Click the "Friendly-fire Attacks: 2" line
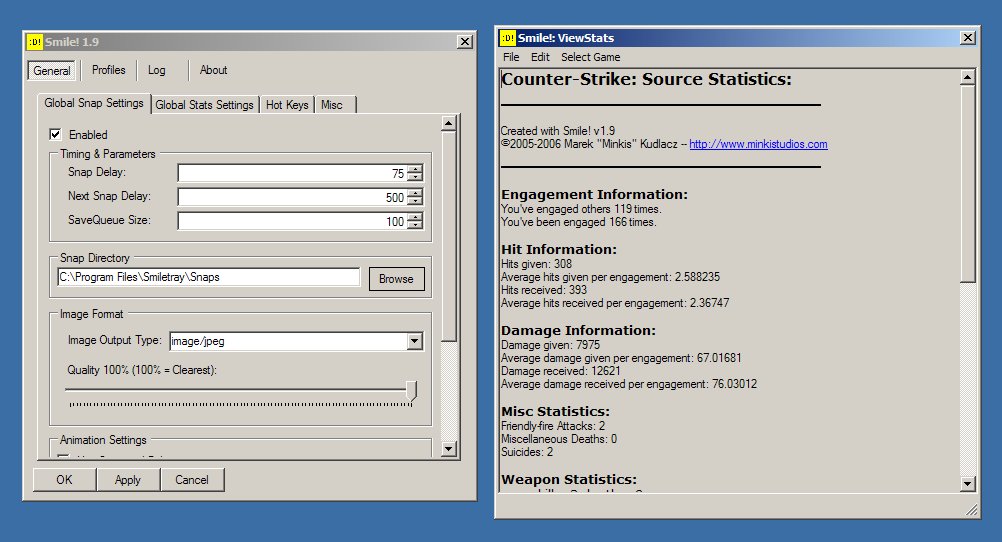 tap(553, 426)
